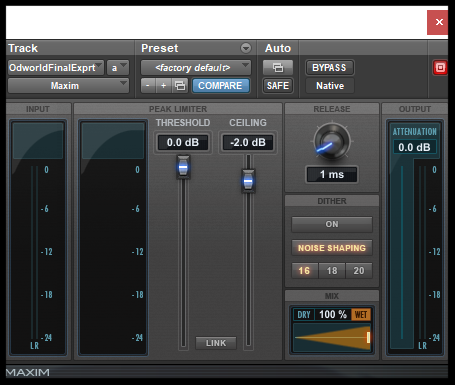Toggle plug-in BYPASS
The width and height of the screenshot is (455, 385).
click(329, 68)
